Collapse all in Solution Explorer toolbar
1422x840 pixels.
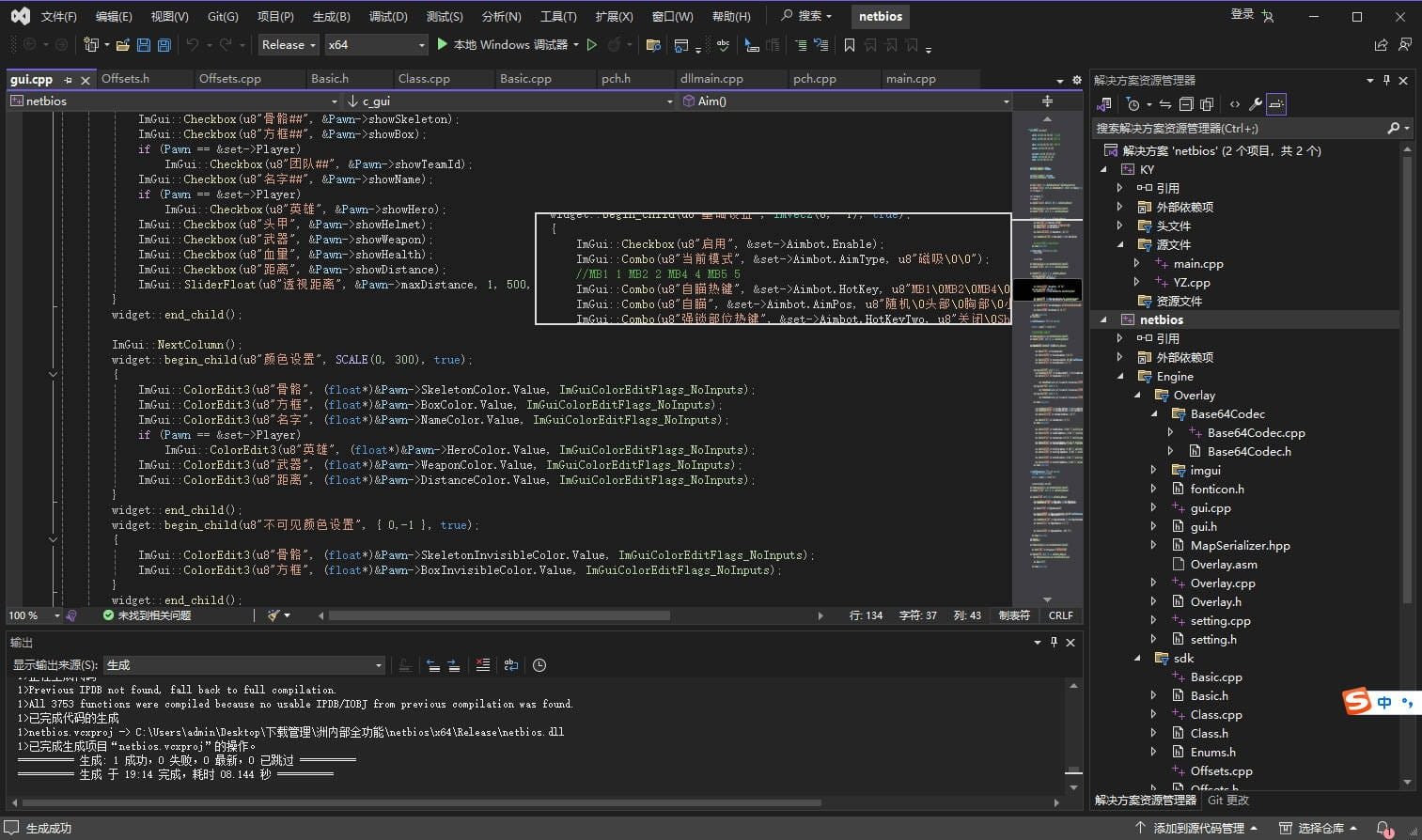coord(1186,104)
